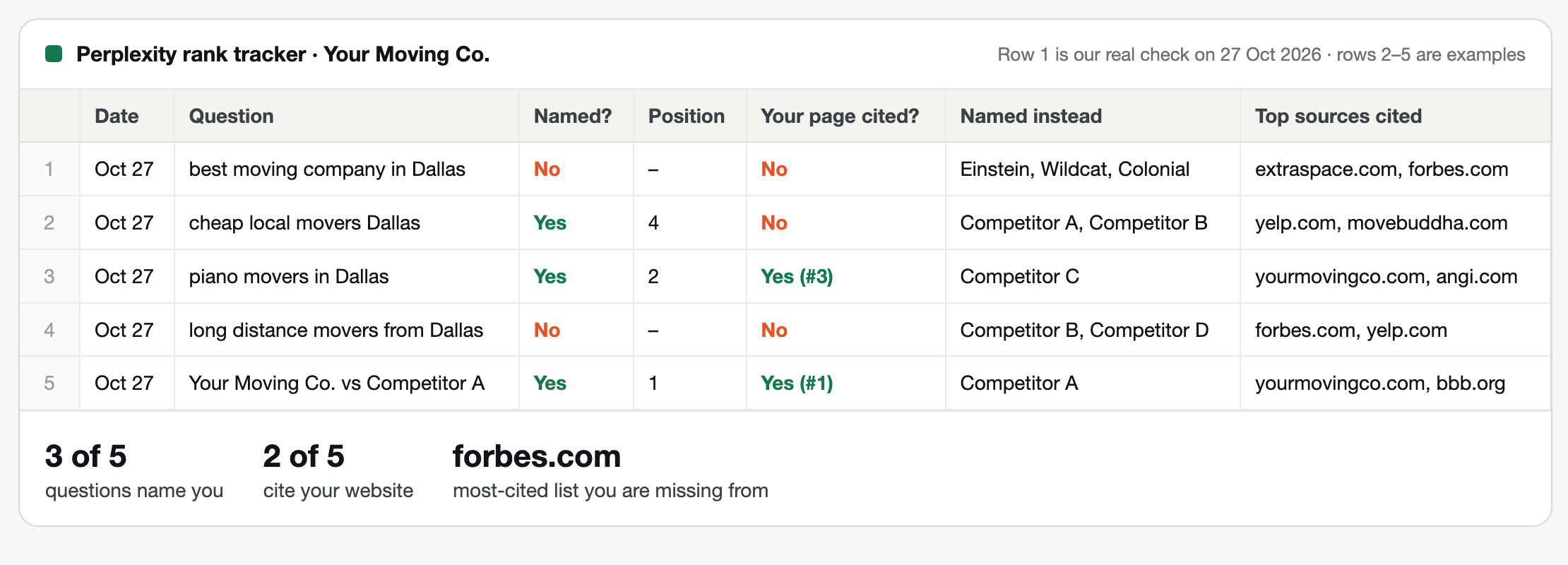The image size is (1568, 565).
Task: Click the green square icon beside the tracker title
Action: [54, 54]
